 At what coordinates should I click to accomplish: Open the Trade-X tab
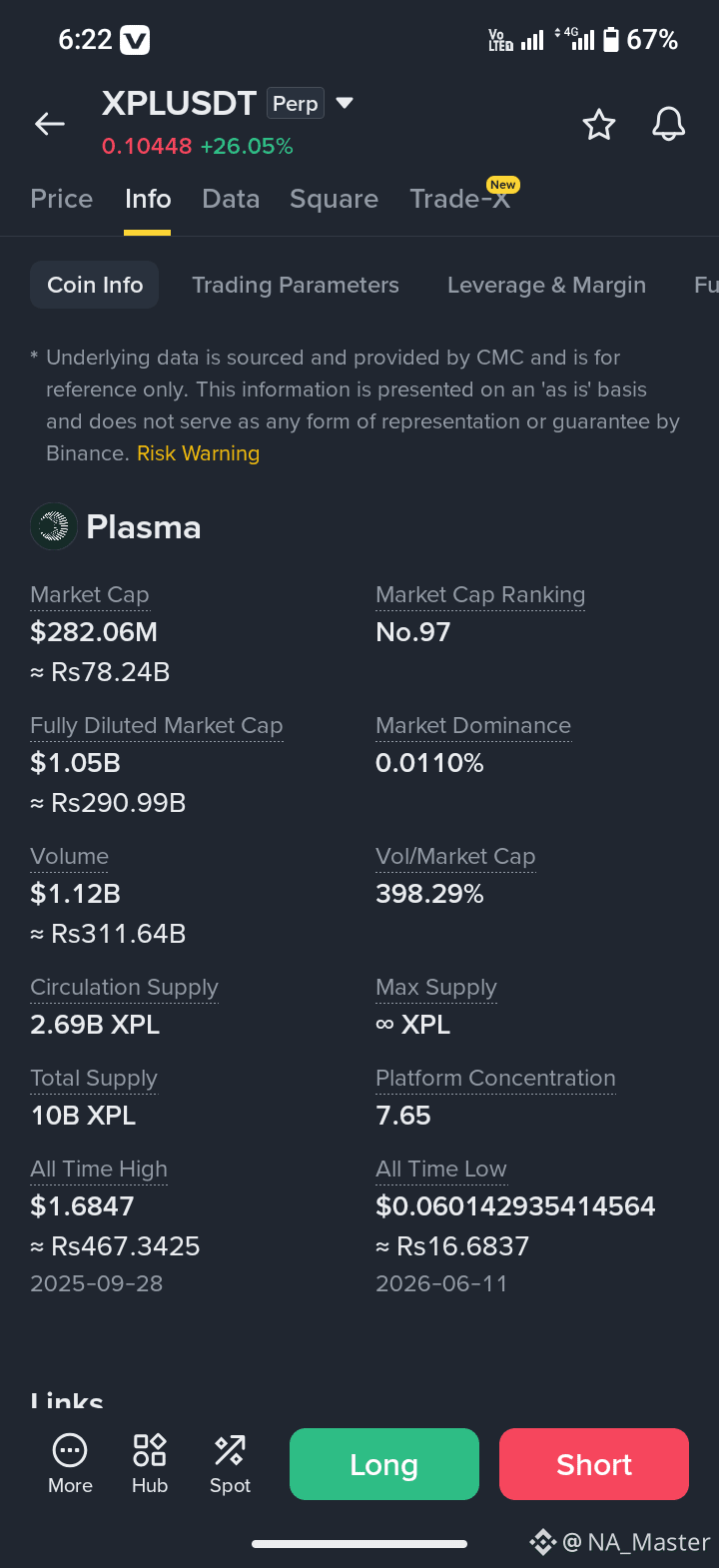coord(460,199)
